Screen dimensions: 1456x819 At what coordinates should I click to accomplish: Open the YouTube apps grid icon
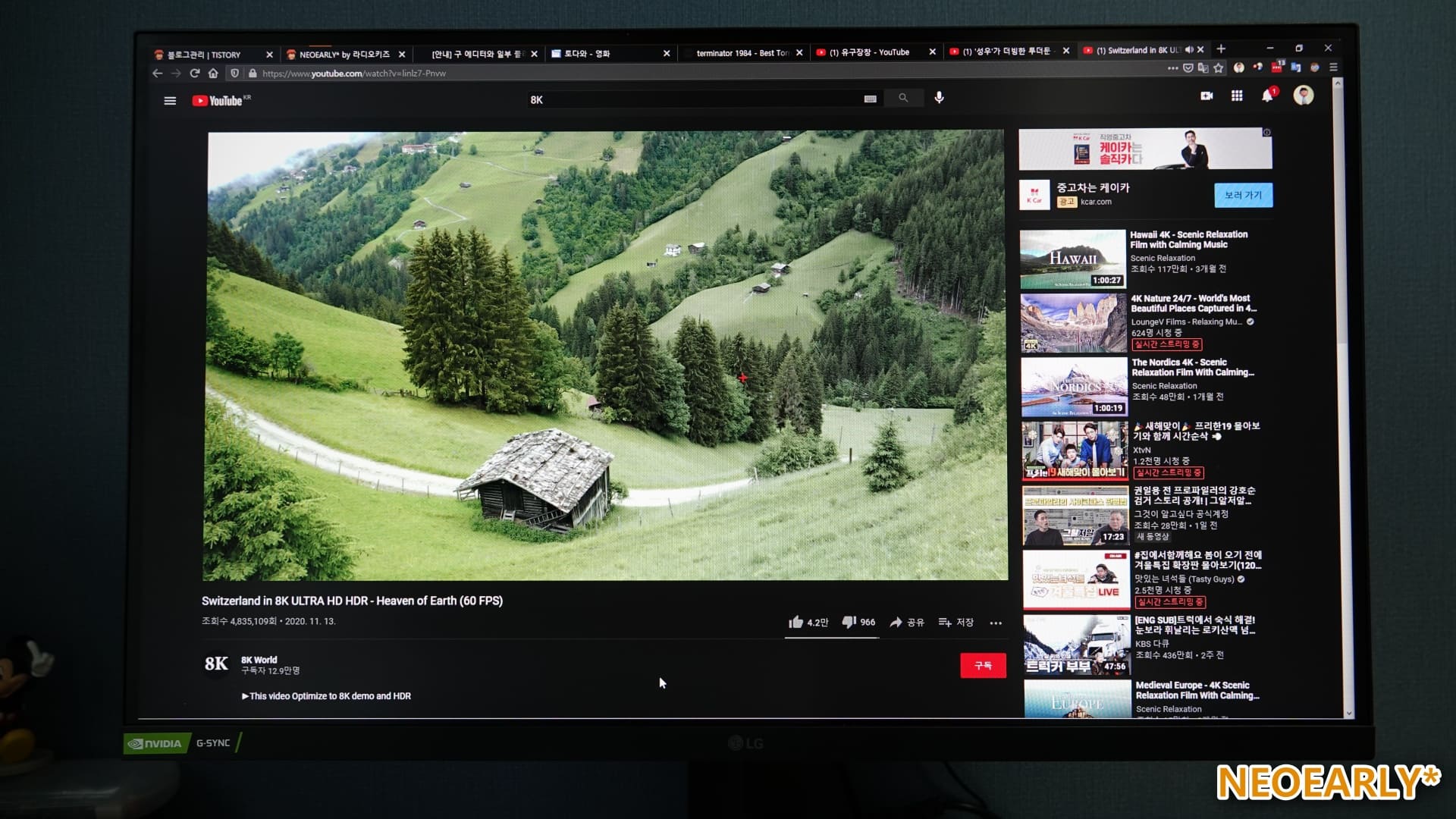point(1237,96)
